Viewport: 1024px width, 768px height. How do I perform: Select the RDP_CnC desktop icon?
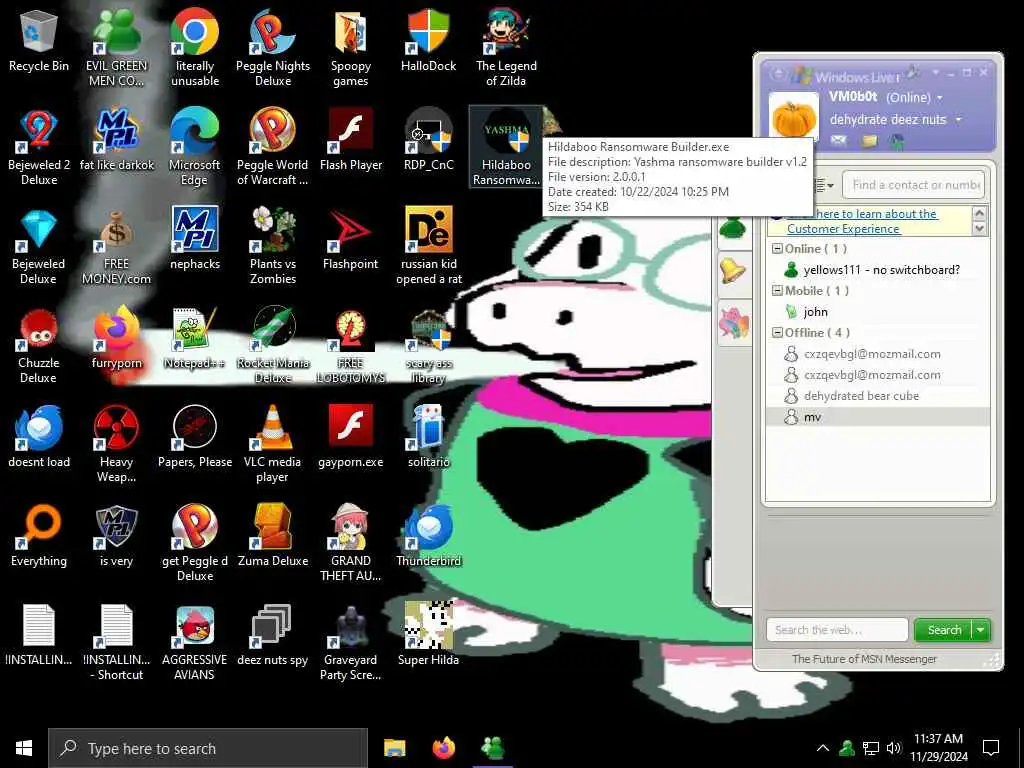[428, 138]
